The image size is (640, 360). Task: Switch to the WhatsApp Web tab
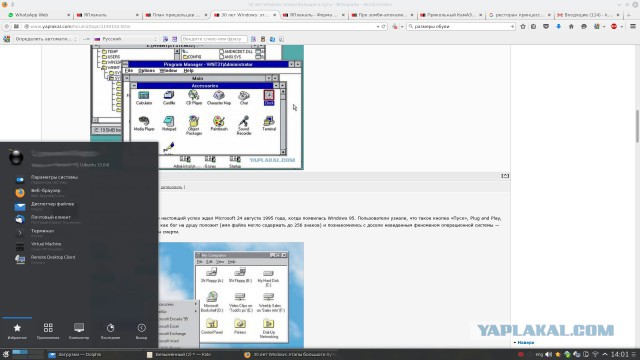(x=38, y=15)
